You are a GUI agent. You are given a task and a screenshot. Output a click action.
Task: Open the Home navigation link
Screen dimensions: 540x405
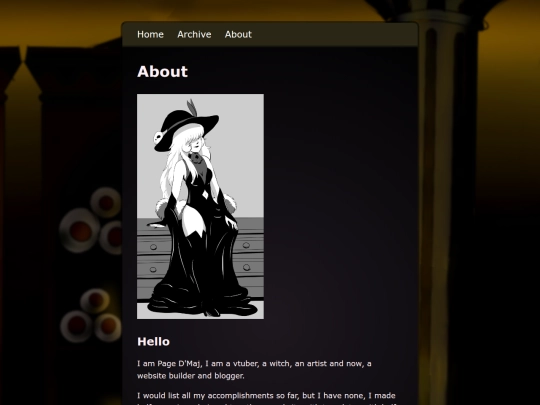pos(150,34)
